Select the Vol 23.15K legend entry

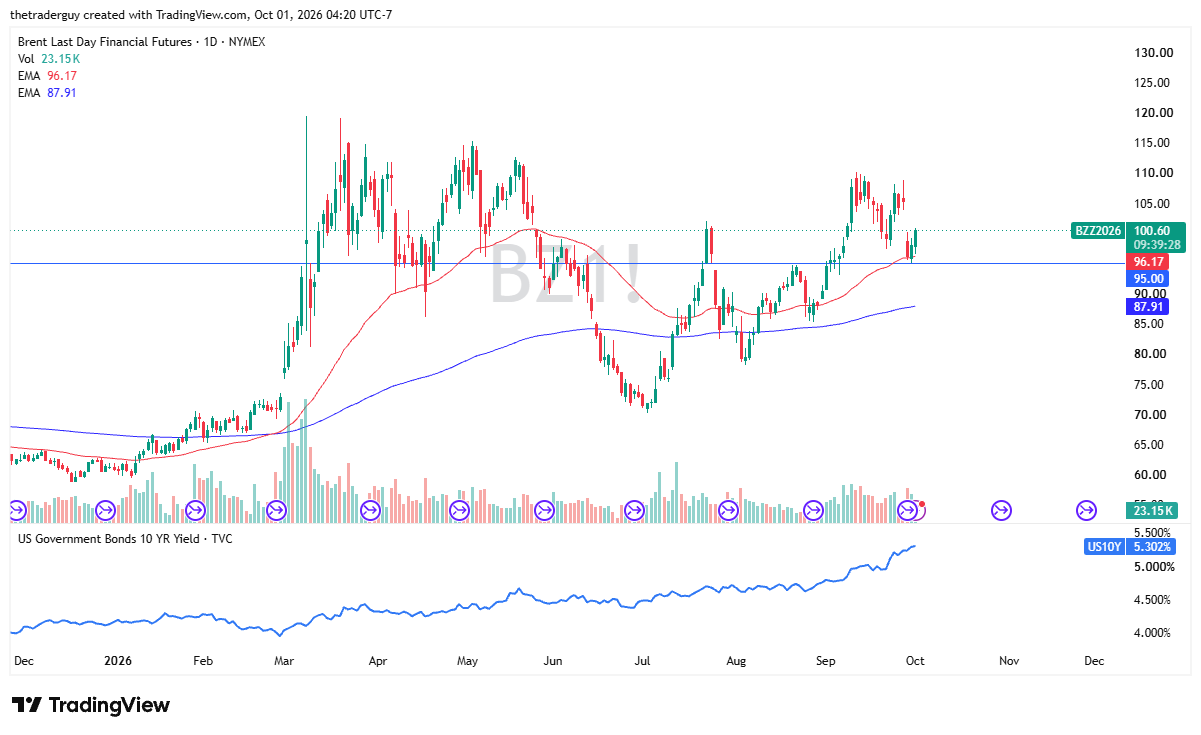46,59
